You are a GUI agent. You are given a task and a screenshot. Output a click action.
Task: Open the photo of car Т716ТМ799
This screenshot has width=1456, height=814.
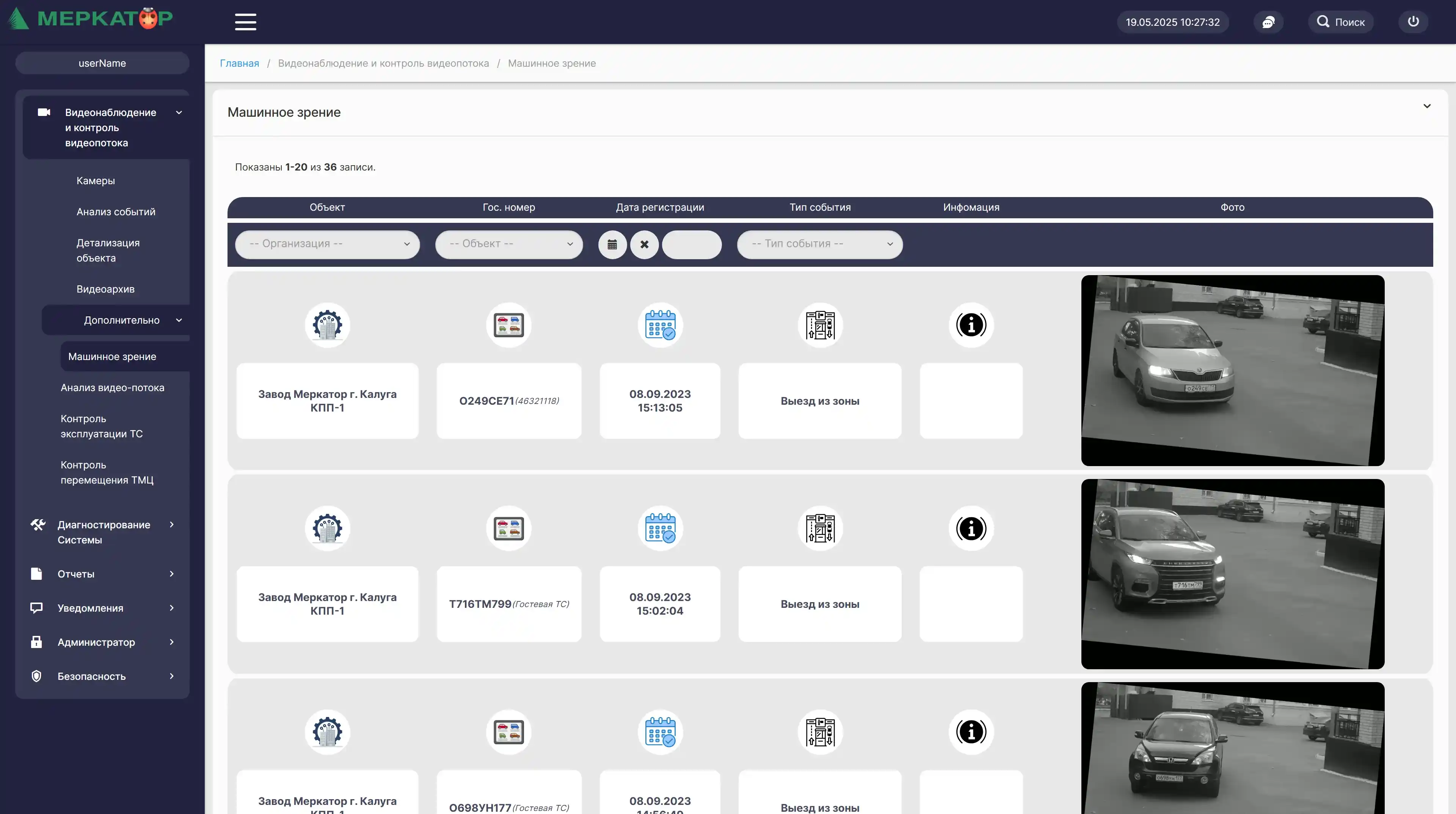[x=1233, y=574]
